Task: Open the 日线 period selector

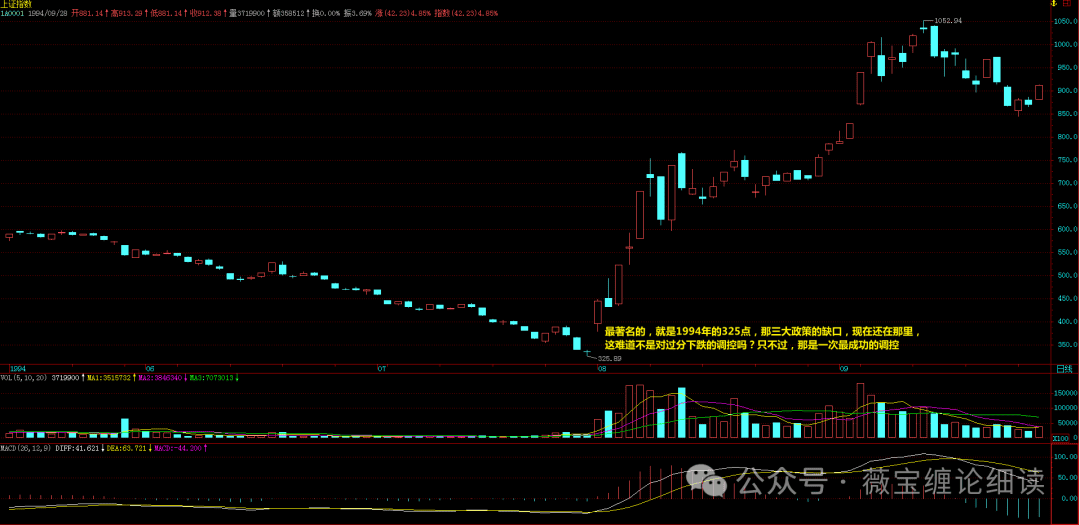Action: [x=1064, y=369]
